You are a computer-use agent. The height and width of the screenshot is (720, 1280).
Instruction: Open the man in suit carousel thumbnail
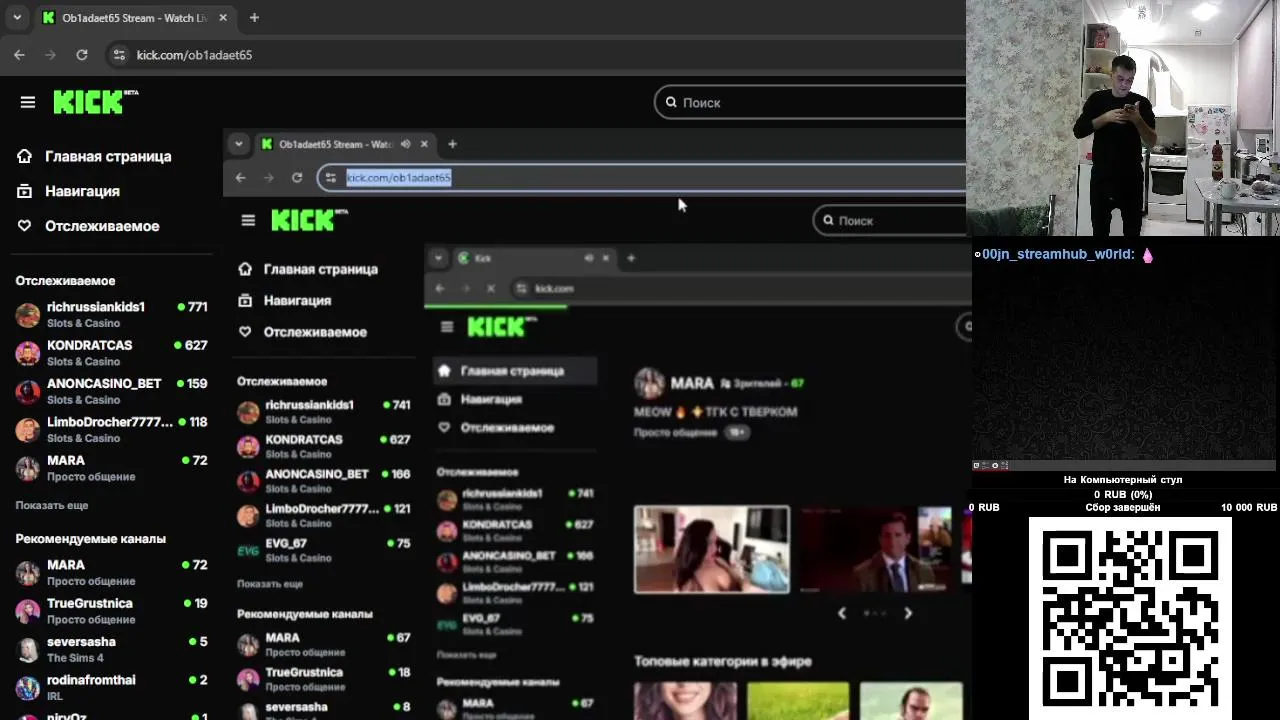[876, 549]
